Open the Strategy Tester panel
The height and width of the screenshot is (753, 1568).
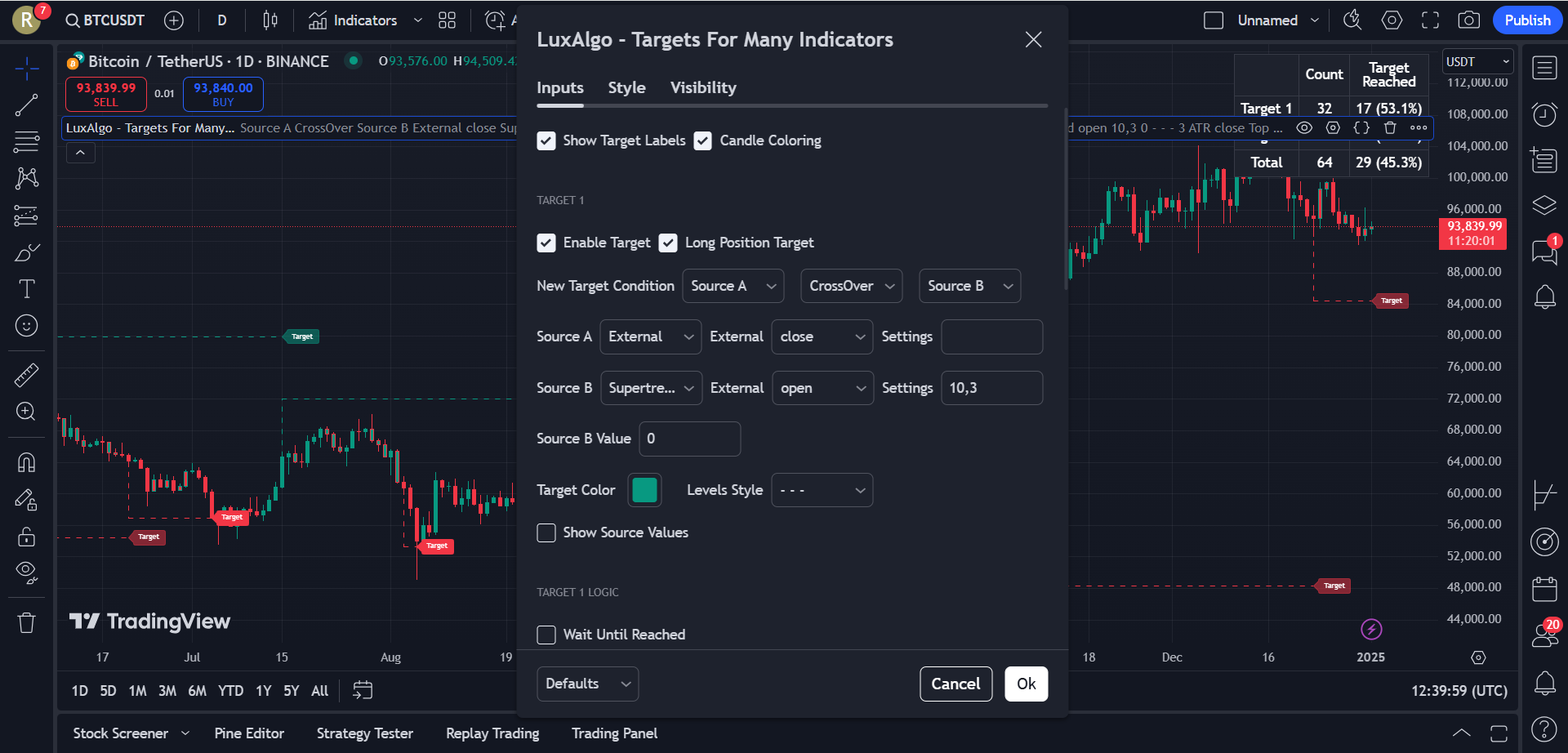coord(365,733)
